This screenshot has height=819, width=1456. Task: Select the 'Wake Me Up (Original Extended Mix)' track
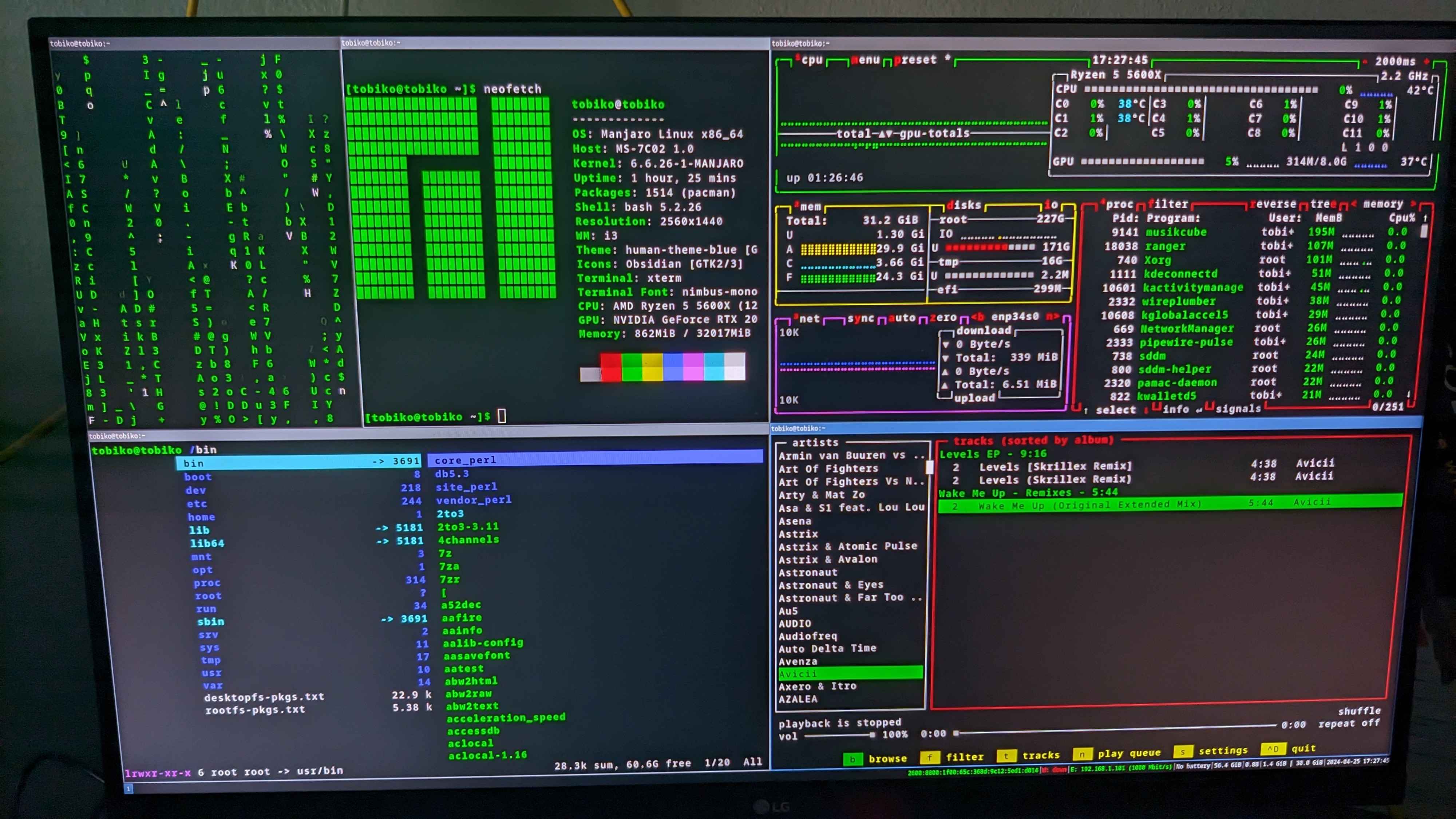(1170, 504)
